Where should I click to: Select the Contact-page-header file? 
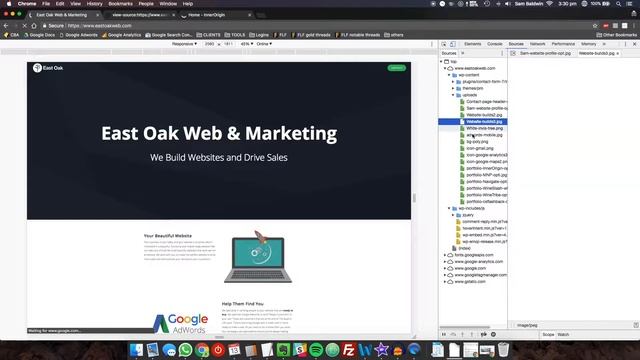coord(483,102)
